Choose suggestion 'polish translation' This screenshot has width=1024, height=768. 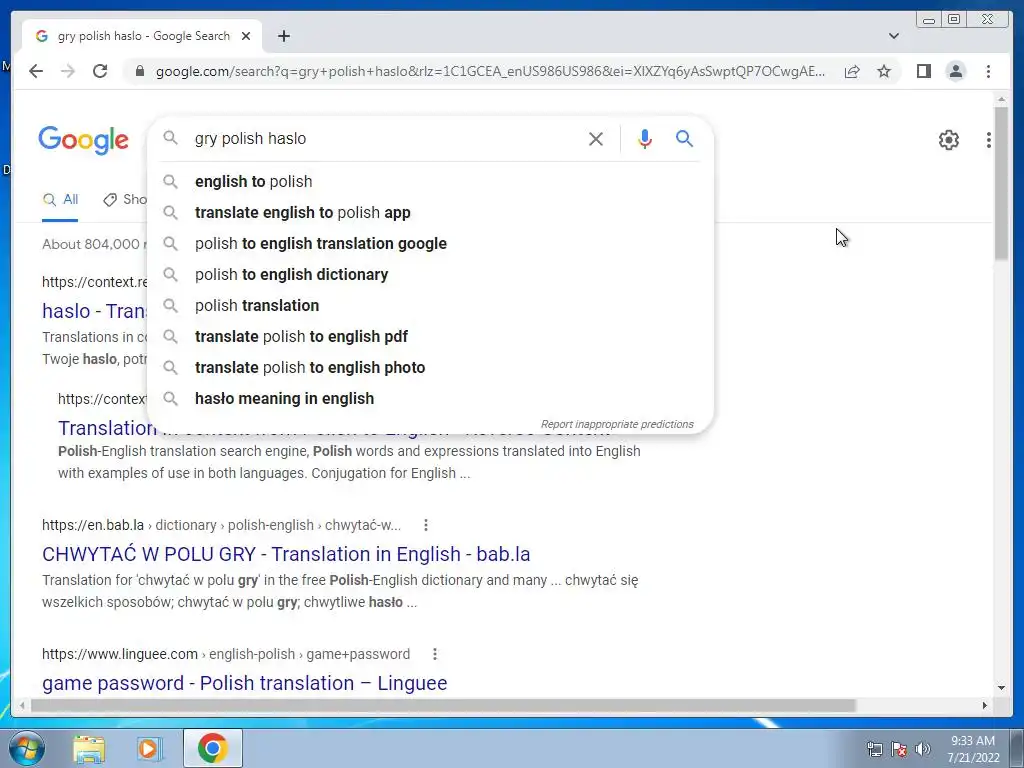click(430, 306)
